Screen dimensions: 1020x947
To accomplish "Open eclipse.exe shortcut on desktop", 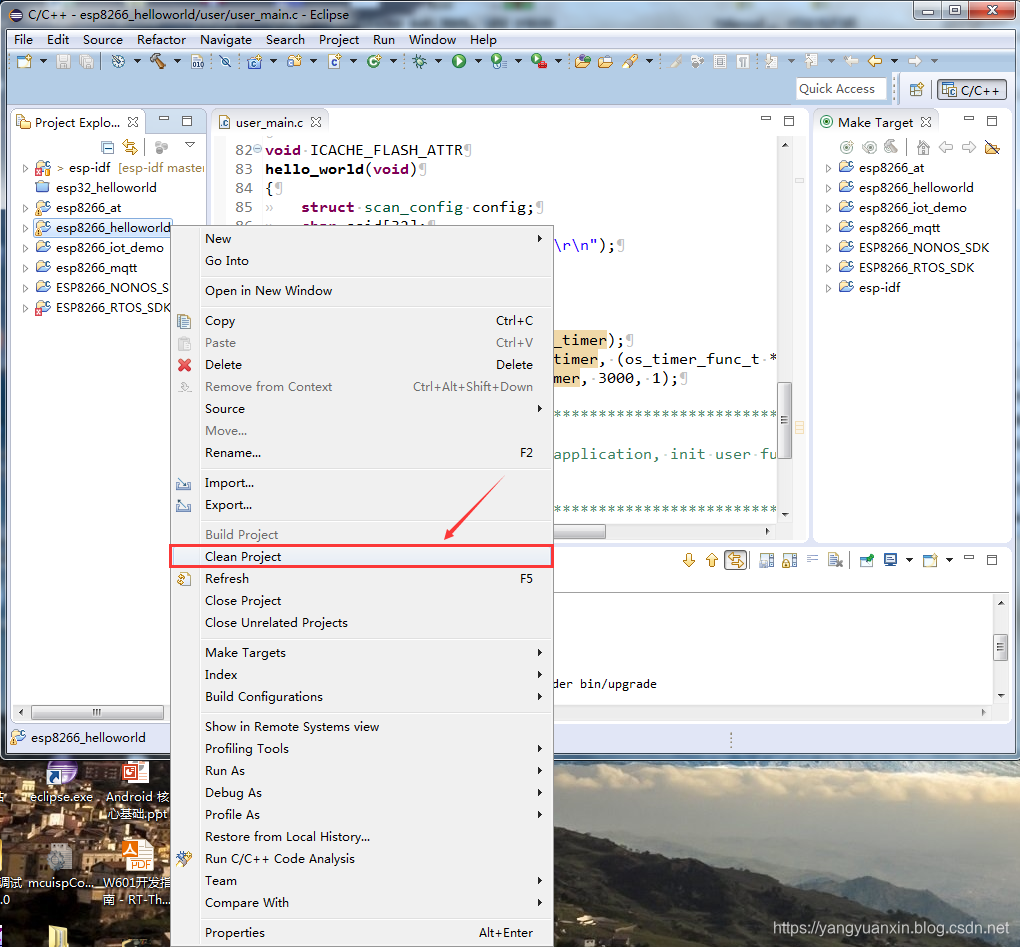I will pyautogui.click(x=61, y=782).
